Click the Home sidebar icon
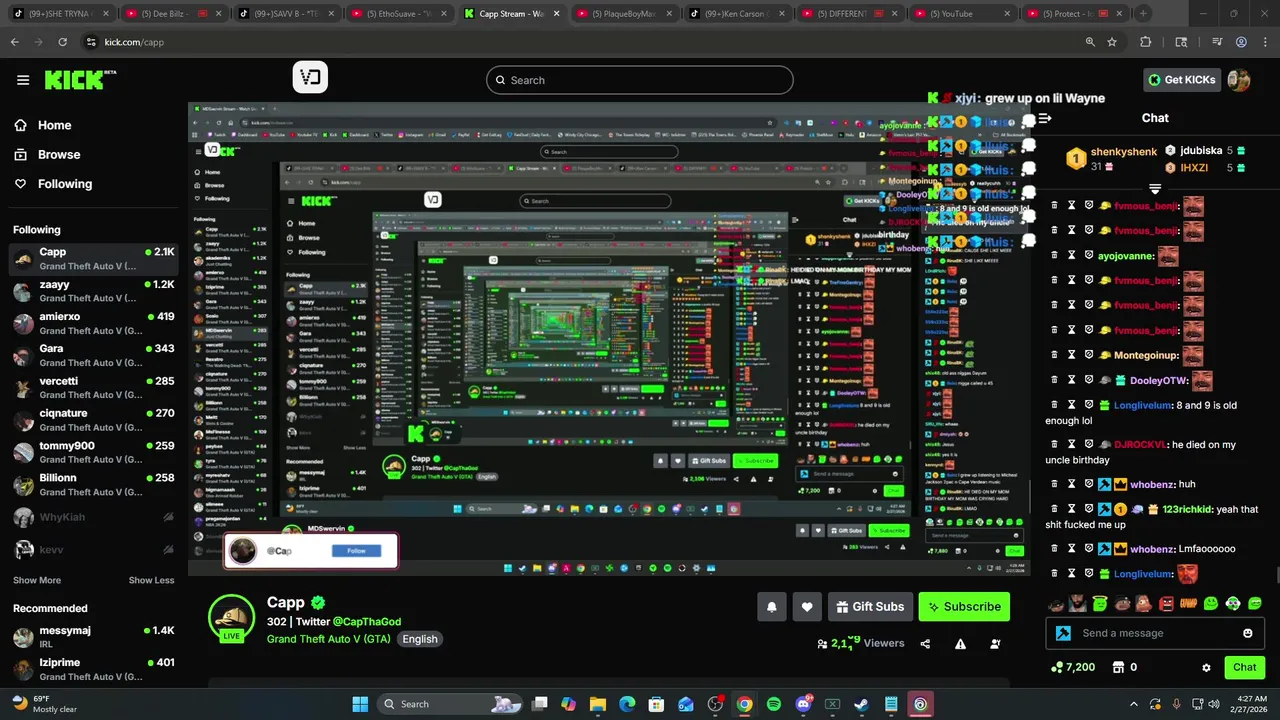This screenshot has width=1280, height=720. [20, 125]
